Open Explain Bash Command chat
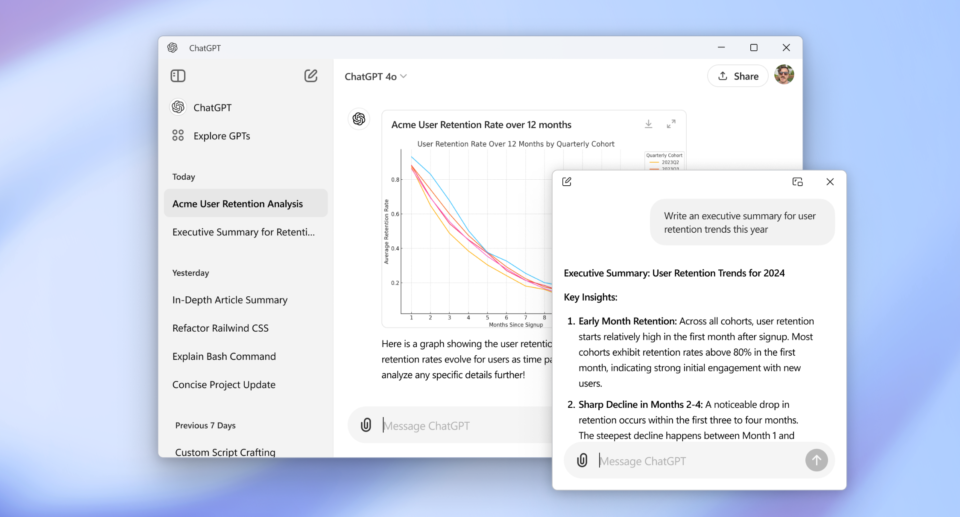This screenshot has width=960, height=517. (x=246, y=356)
